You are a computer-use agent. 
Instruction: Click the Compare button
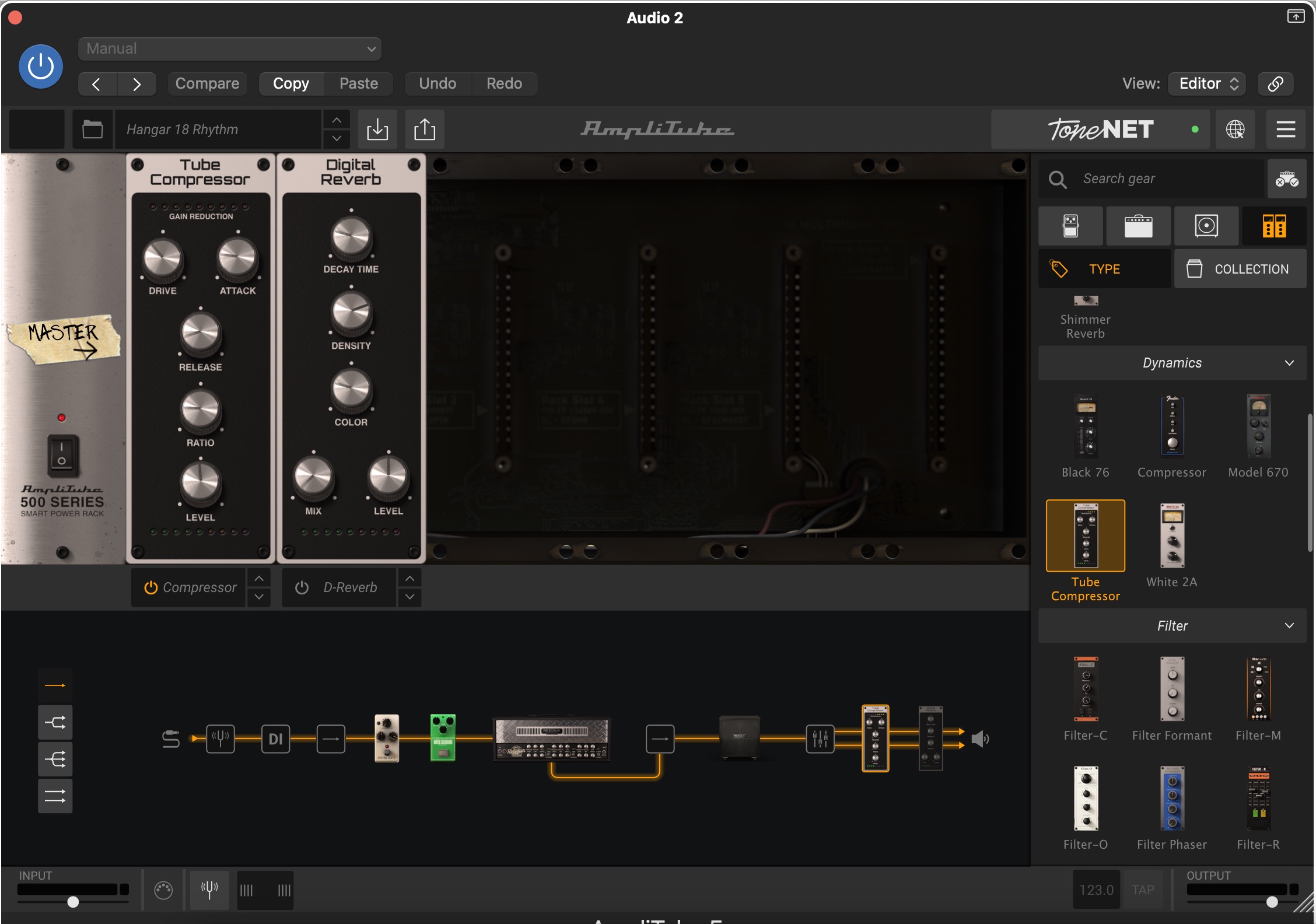click(207, 84)
